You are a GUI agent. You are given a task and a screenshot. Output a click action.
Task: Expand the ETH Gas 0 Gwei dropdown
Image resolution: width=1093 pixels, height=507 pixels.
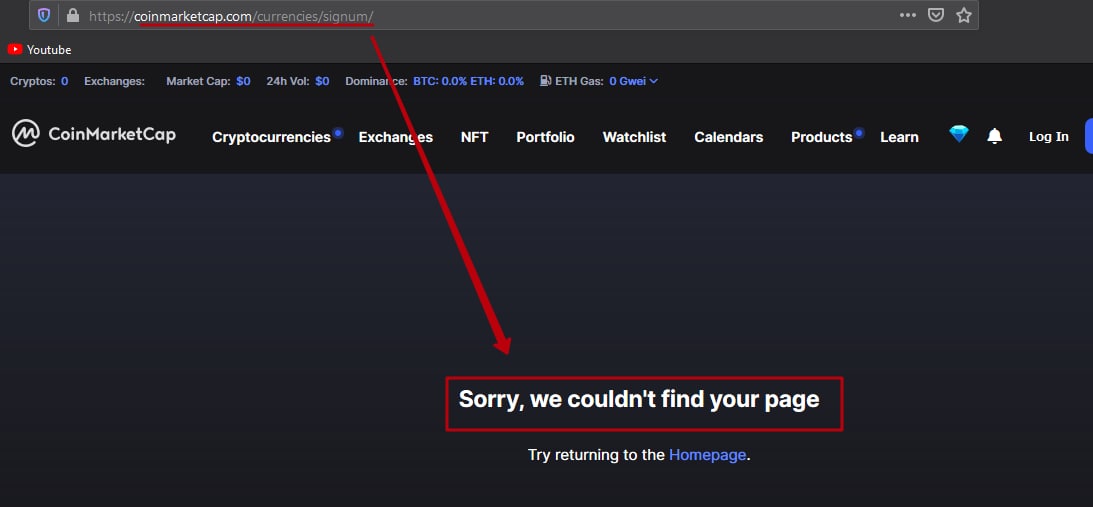point(634,81)
